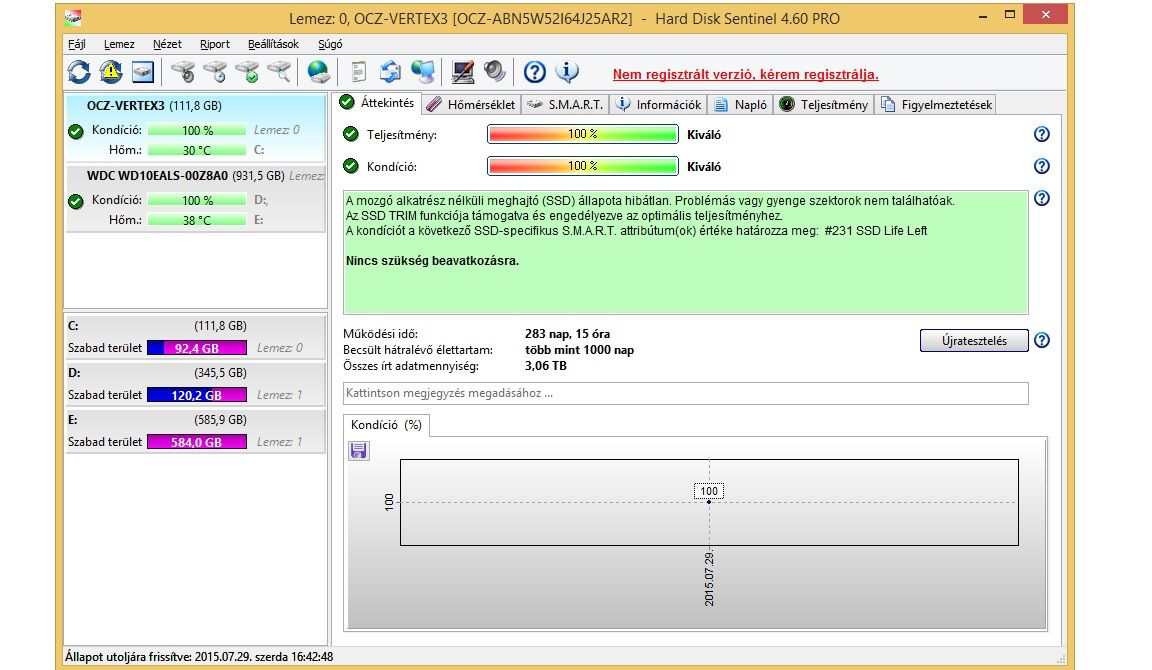The image size is (1152, 670).
Task: Click the Teljesítmény 100 % gradient bar
Action: pyautogui.click(x=583, y=134)
